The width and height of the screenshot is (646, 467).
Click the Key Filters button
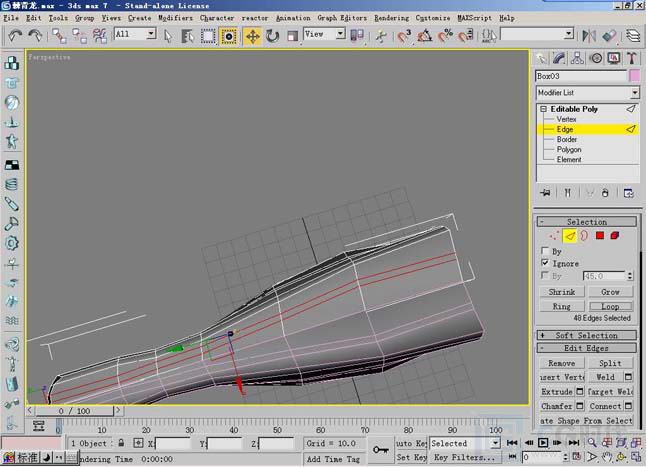[x=464, y=458]
